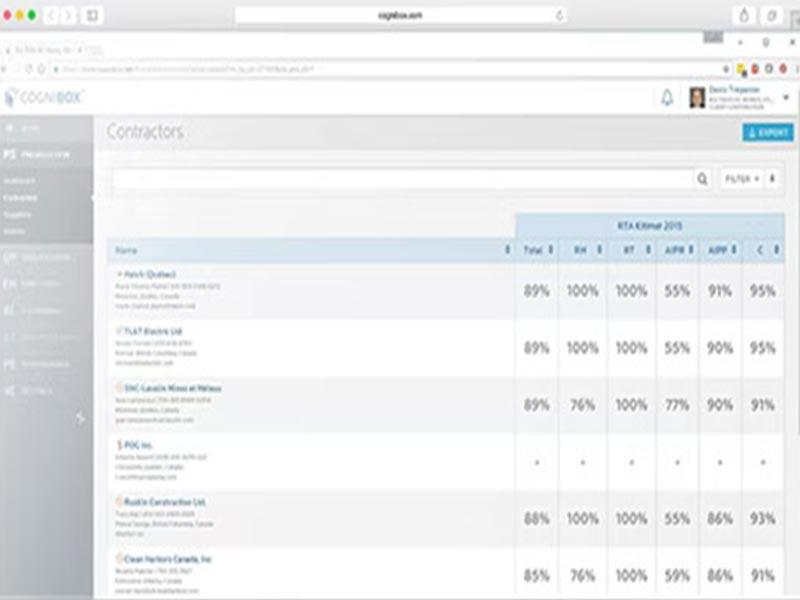Viewport: 800px width, 600px height.
Task: Click the status icon beside POC Inc.
Action: pyautogui.click(x=119, y=445)
